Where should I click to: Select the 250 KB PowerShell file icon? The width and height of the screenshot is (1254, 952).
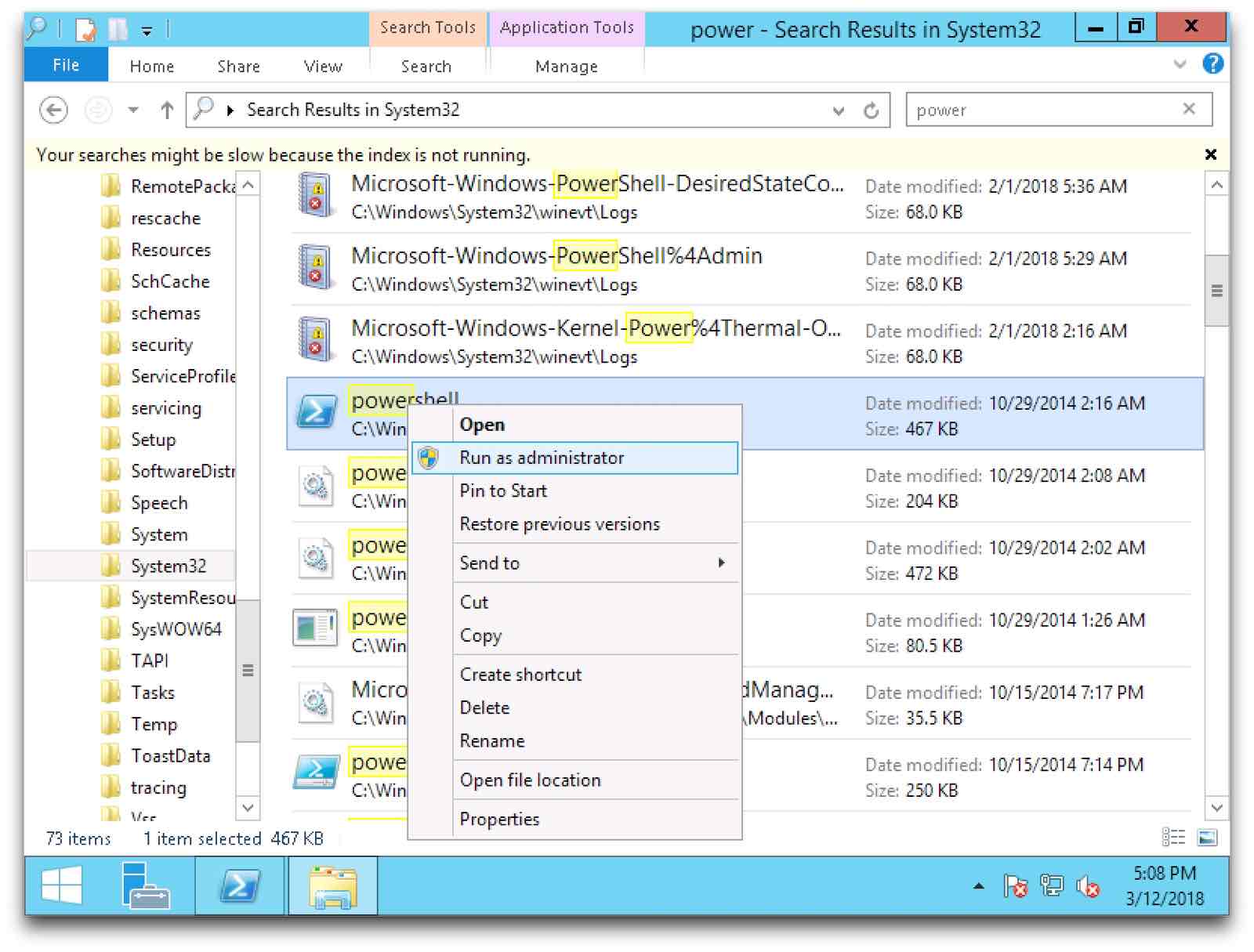pyautogui.click(x=316, y=773)
